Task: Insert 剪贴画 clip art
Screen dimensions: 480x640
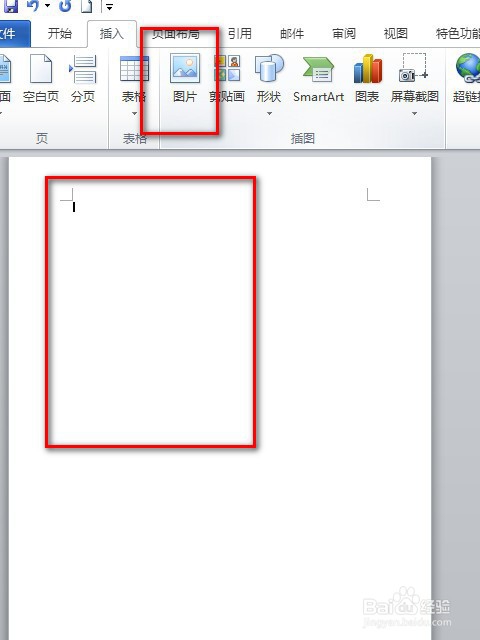Action: 227,80
